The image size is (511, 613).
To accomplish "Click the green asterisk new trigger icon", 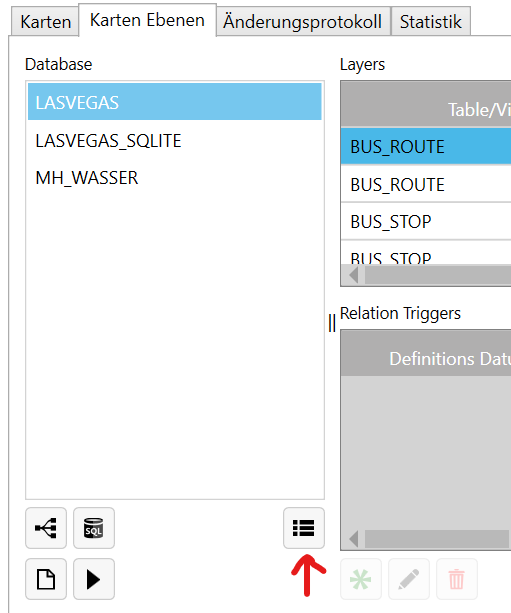I will [360, 579].
